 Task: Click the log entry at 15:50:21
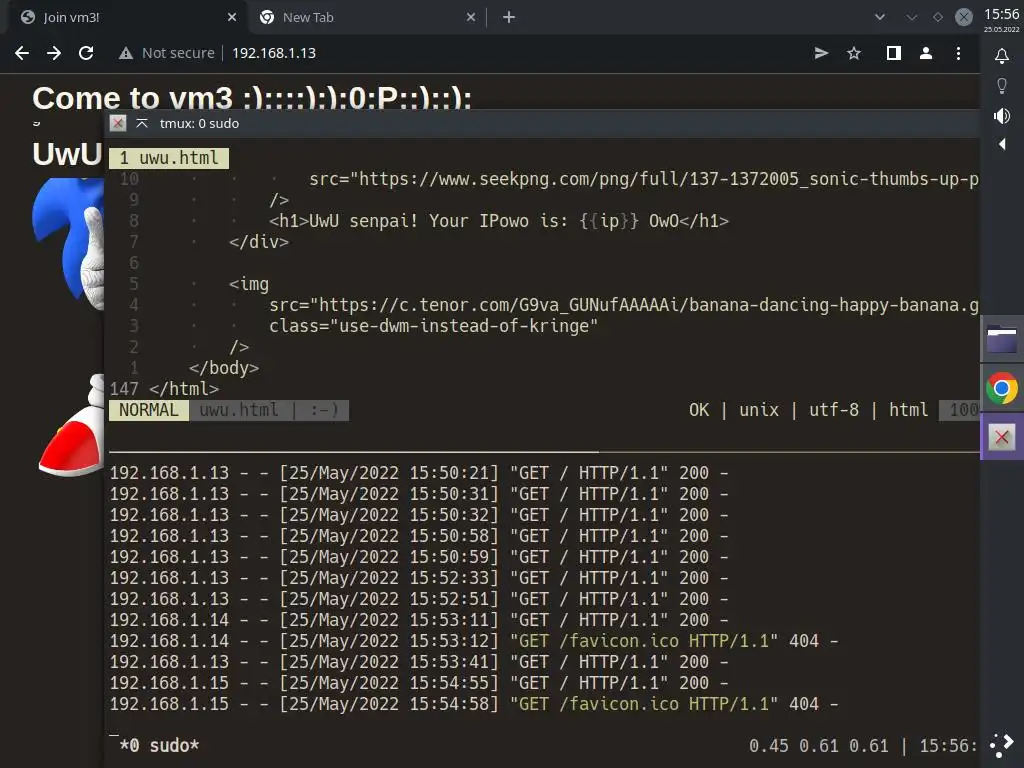point(419,473)
